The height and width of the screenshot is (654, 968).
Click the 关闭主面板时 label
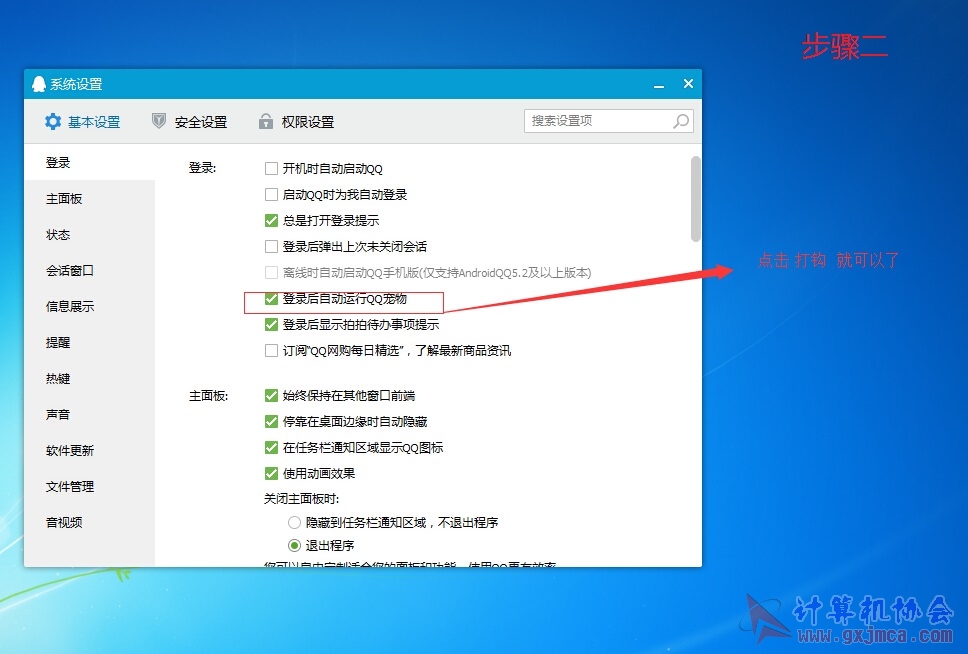(x=301, y=498)
